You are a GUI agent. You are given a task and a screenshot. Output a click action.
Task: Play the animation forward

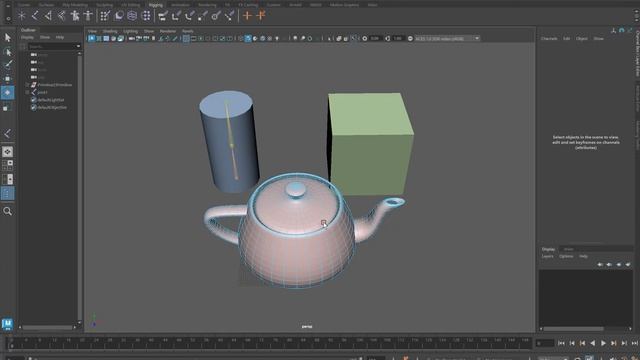(603, 344)
